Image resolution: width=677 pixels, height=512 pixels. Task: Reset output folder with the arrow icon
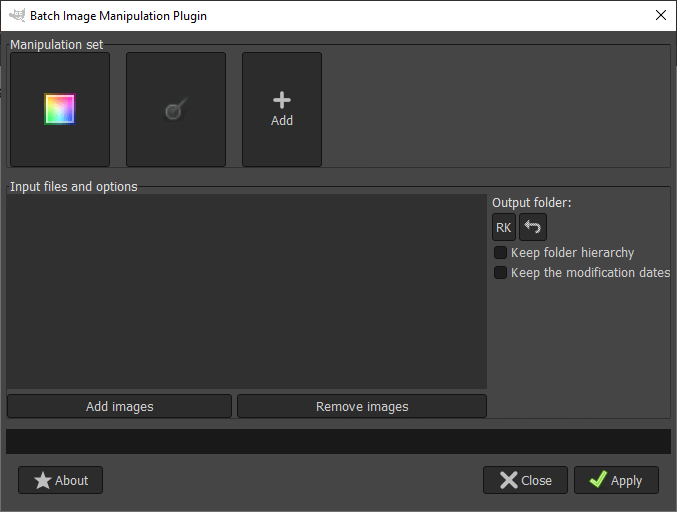pos(533,227)
